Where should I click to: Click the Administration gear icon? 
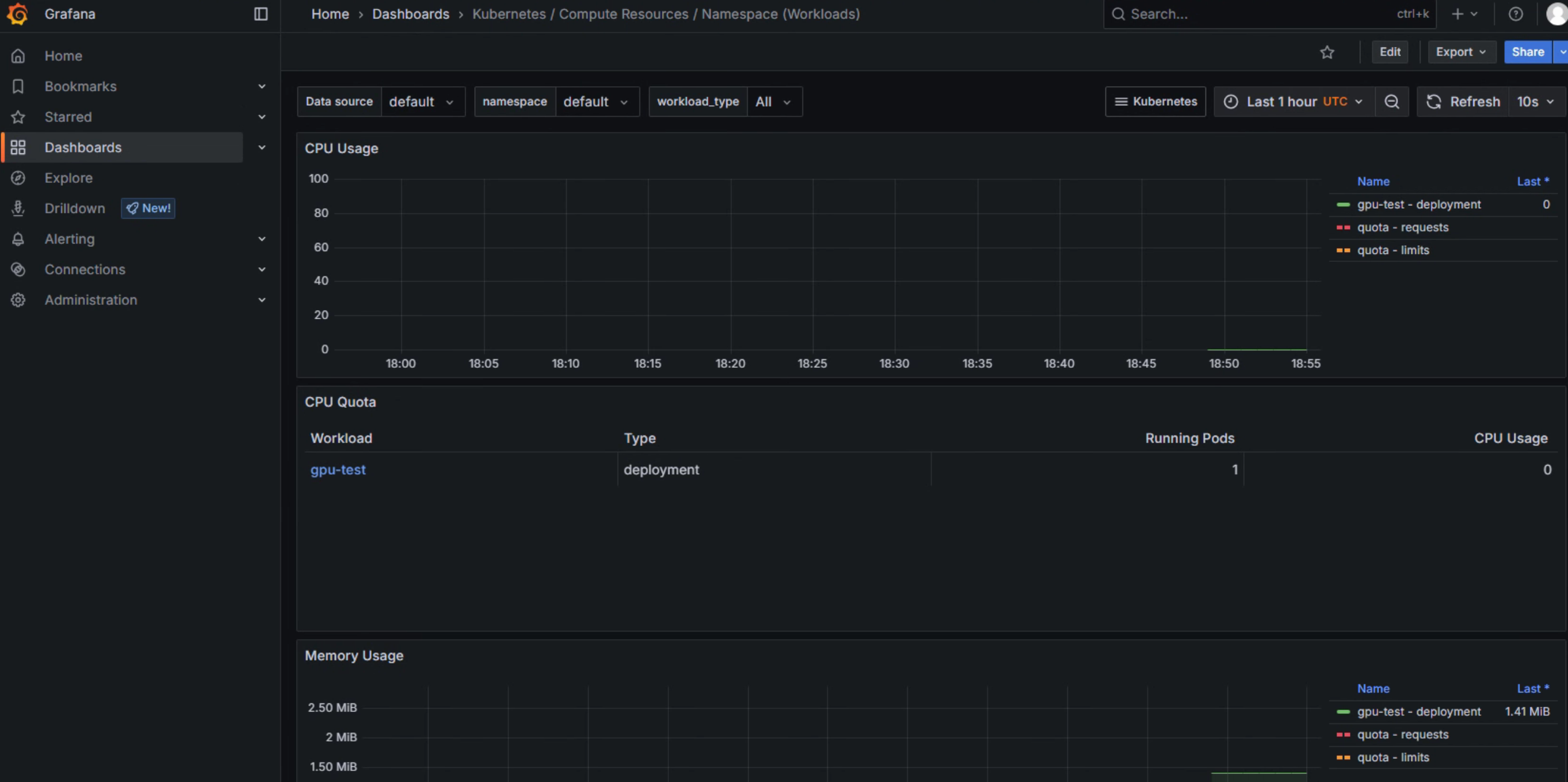click(19, 300)
